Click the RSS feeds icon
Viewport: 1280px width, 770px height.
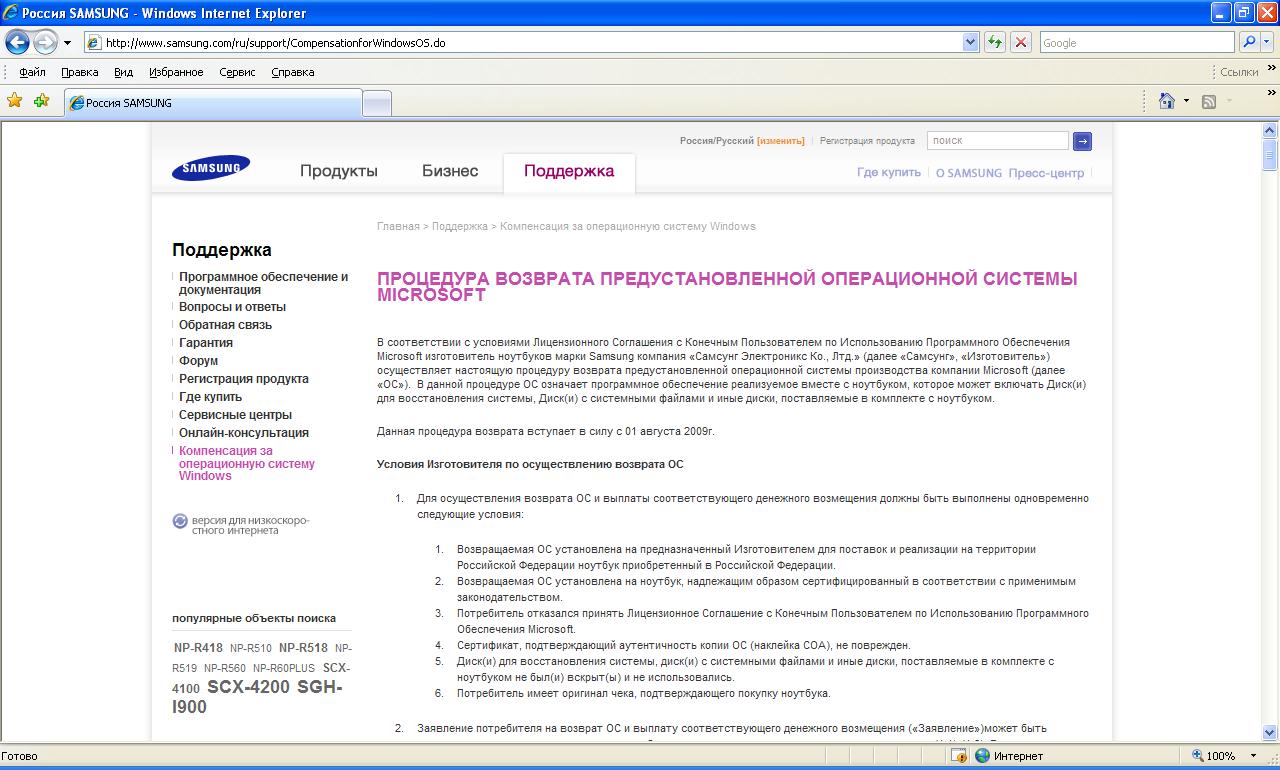point(1209,101)
